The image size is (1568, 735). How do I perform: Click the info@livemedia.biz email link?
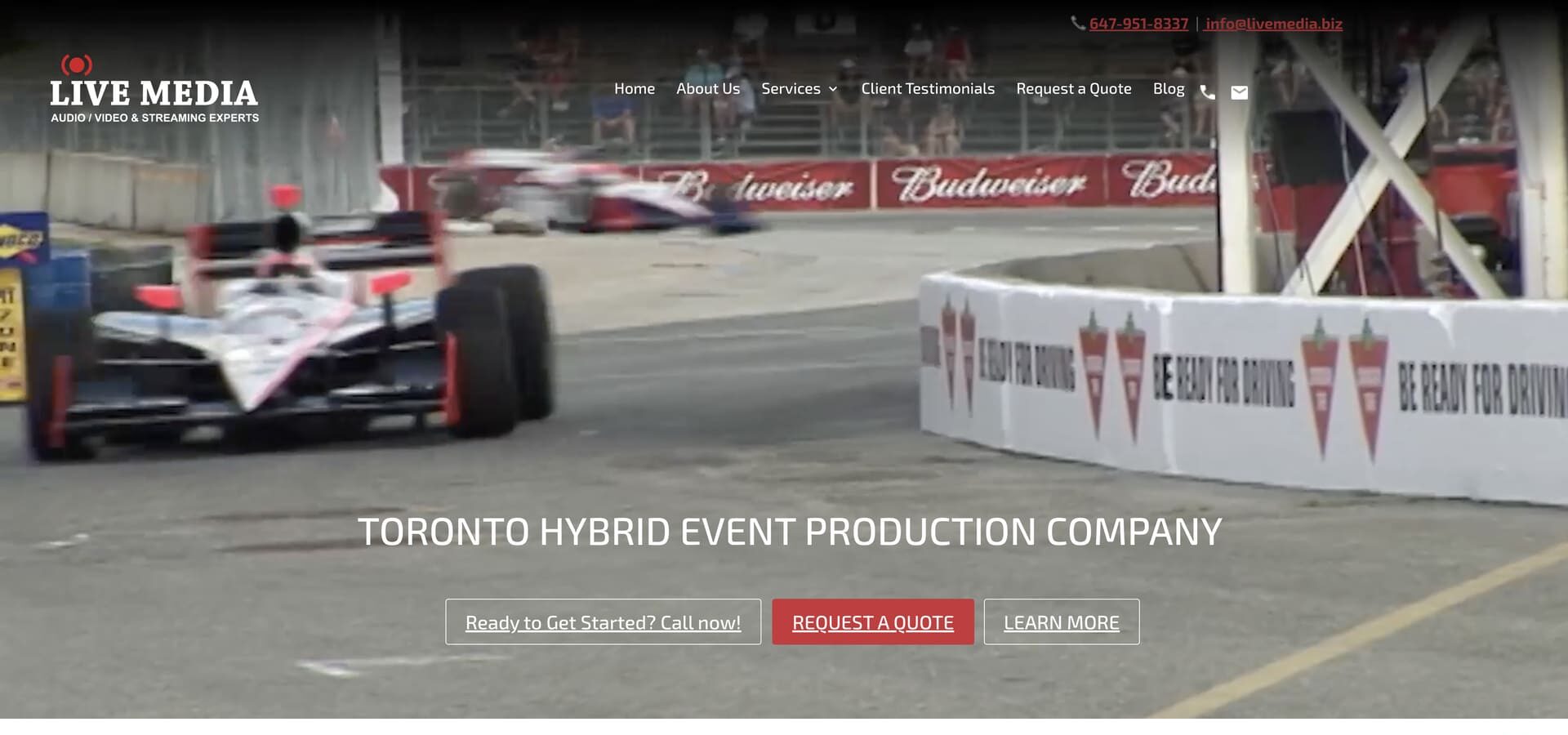click(x=1273, y=24)
